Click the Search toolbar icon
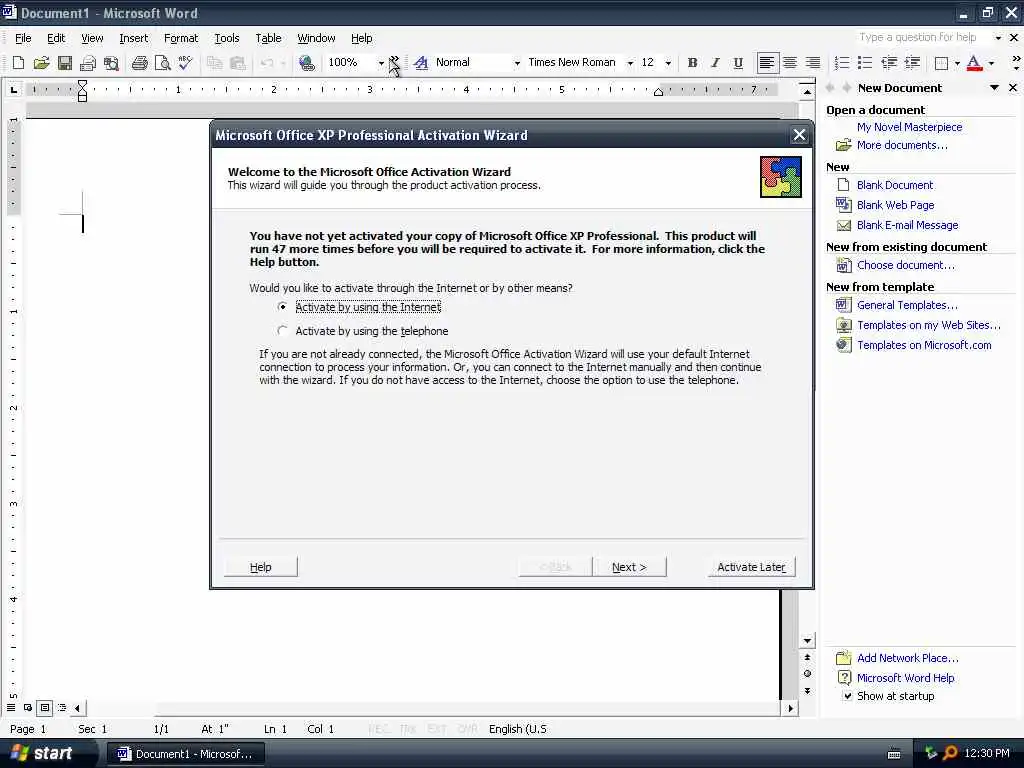The width and height of the screenshot is (1024, 768). 112,63
